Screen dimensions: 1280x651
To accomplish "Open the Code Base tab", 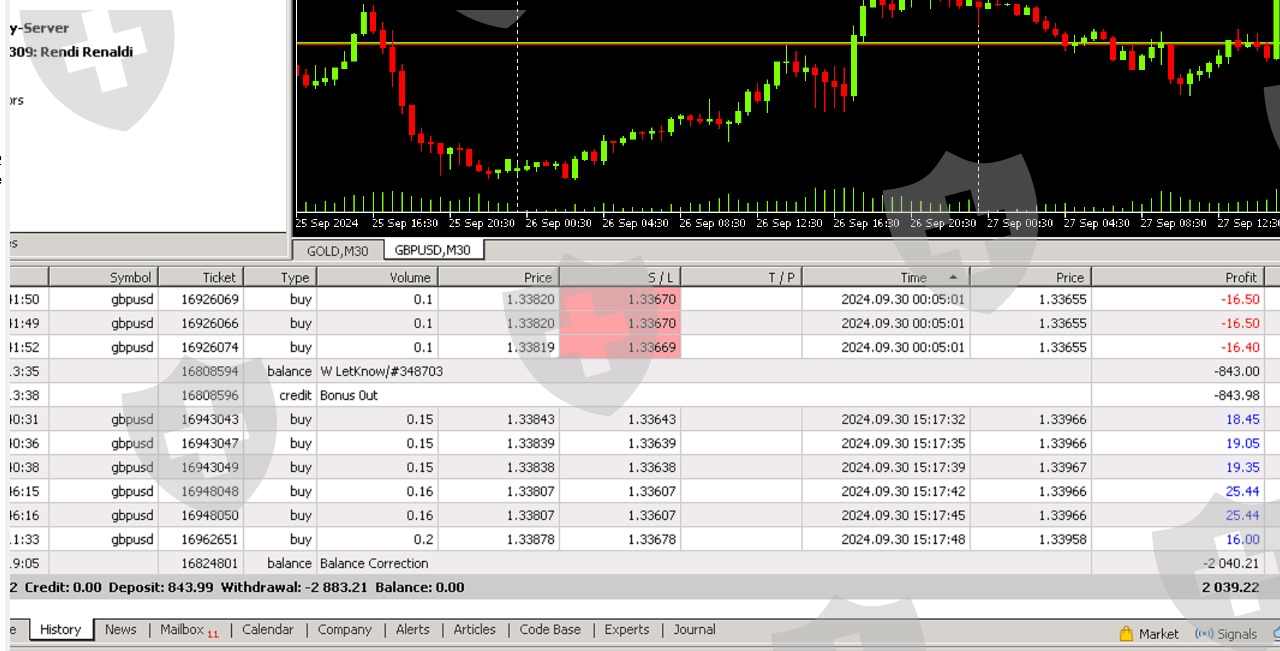I will (549, 629).
